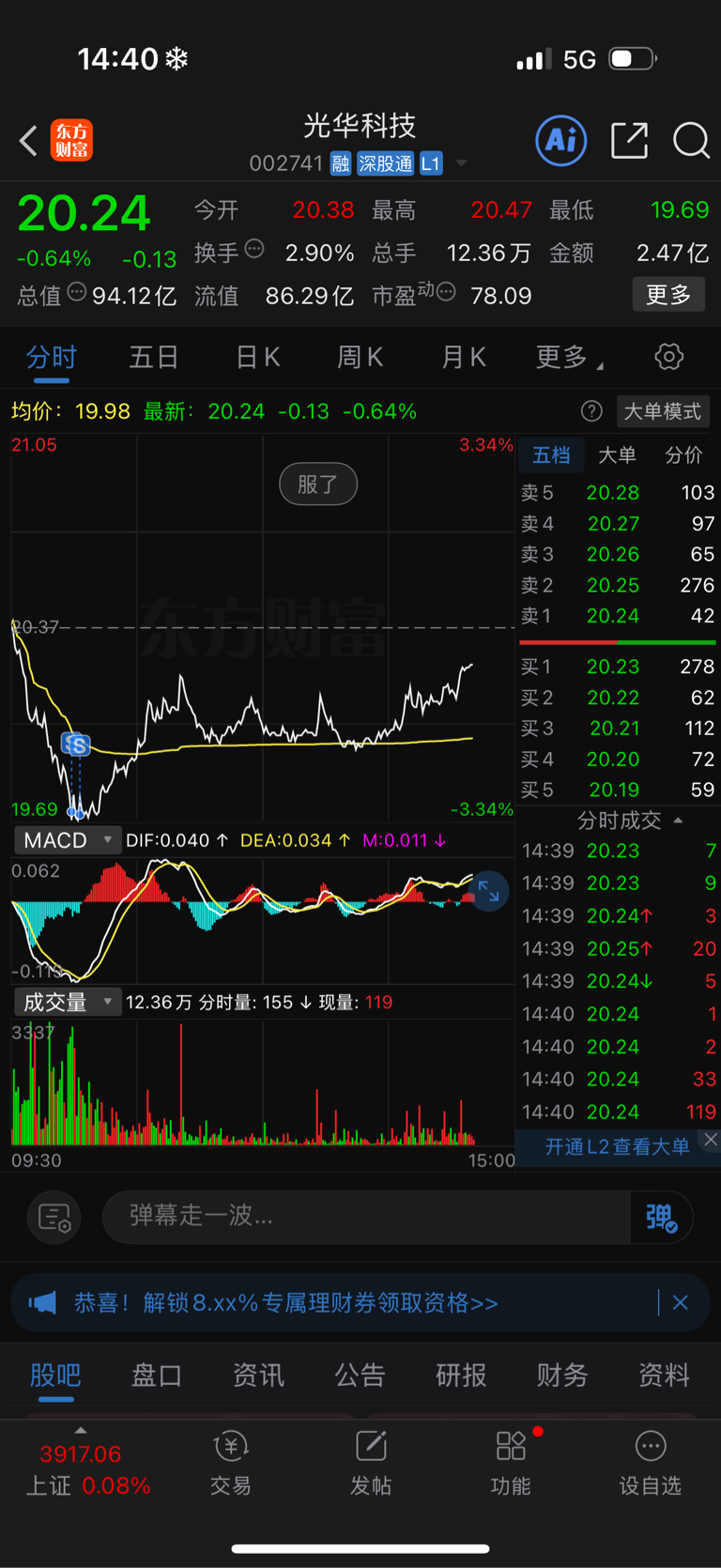Collapse the 分时成交 section arrow
This screenshot has width=721, height=1568.
(678, 821)
